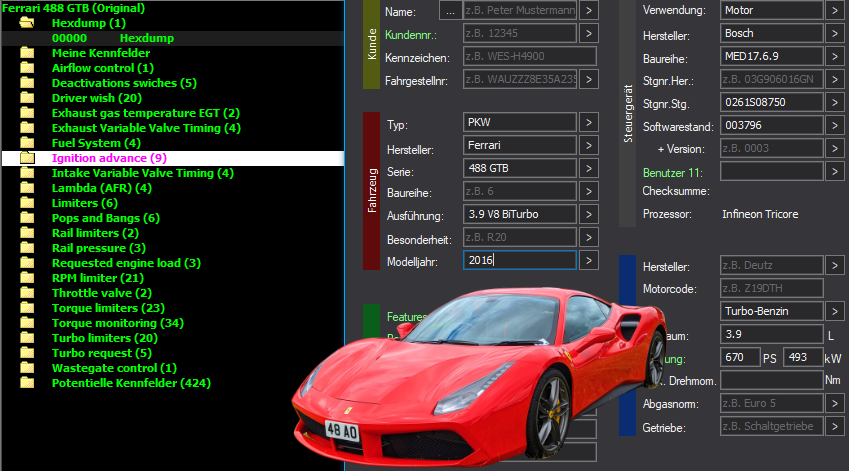Screen dimensions: 849x471
Task: Click the Besonderheit input field
Action: 520,238
